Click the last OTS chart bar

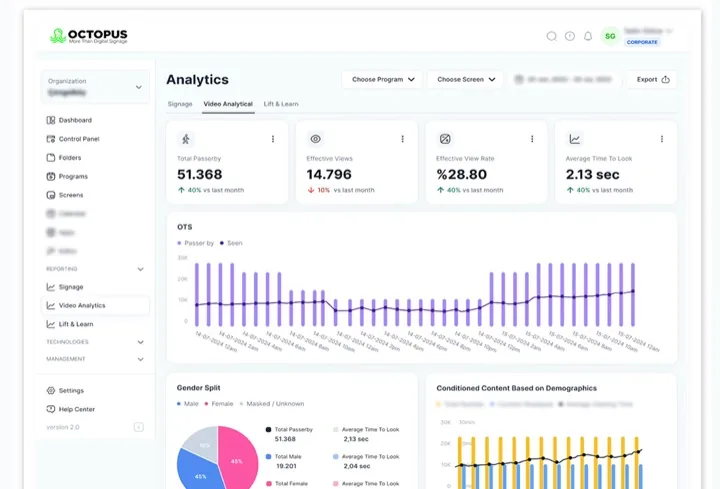pos(633,294)
